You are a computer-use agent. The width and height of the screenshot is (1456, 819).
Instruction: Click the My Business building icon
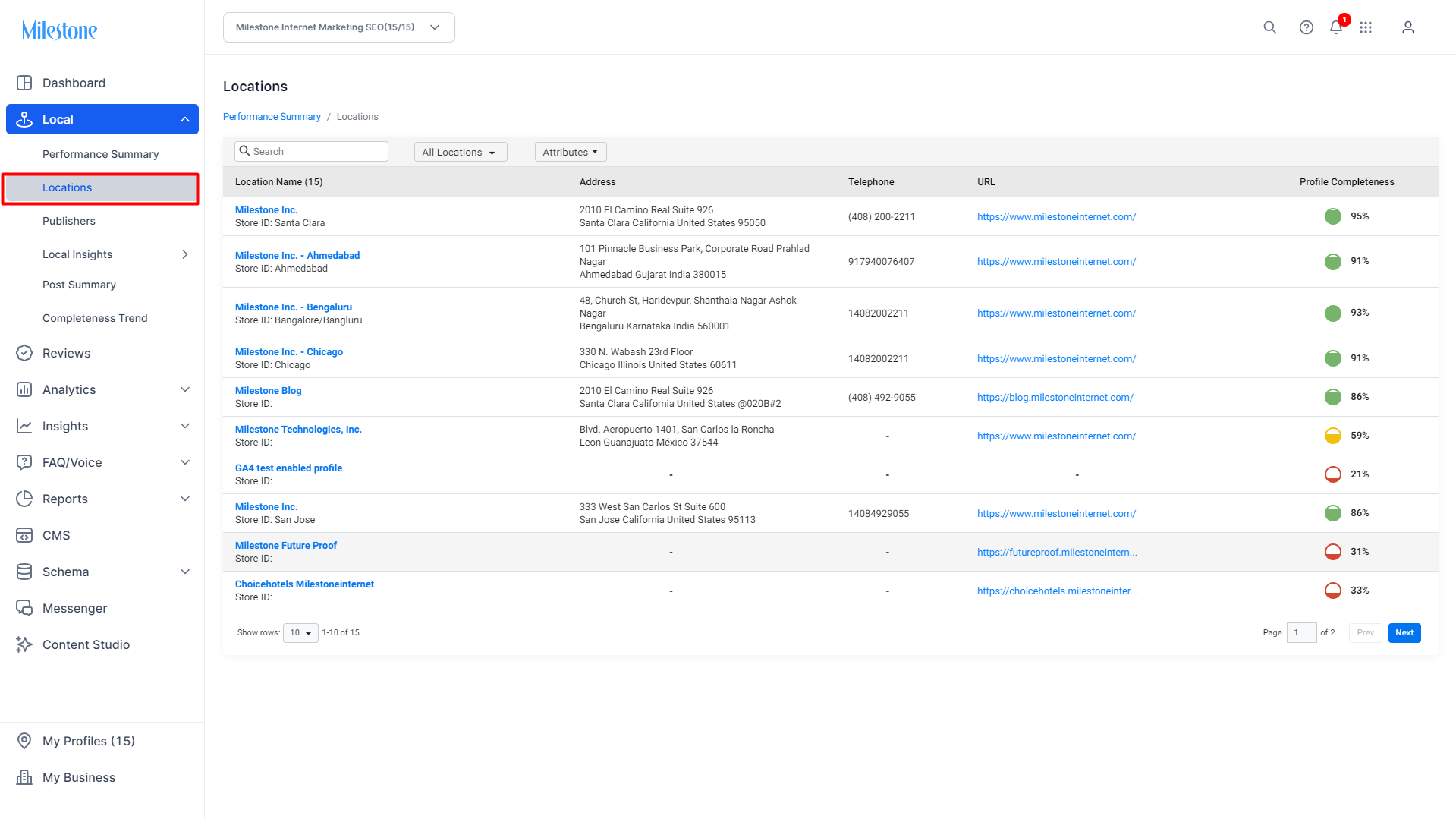[24, 777]
